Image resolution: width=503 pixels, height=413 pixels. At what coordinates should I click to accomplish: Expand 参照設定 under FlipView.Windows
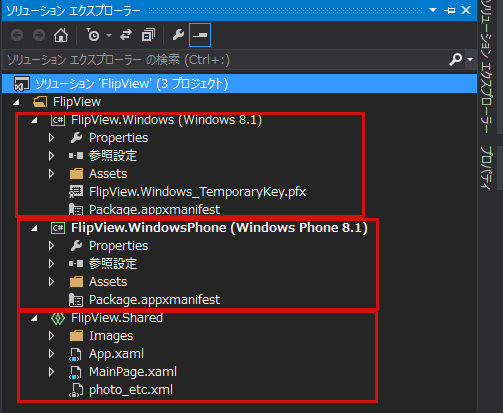click(x=51, y=156)
